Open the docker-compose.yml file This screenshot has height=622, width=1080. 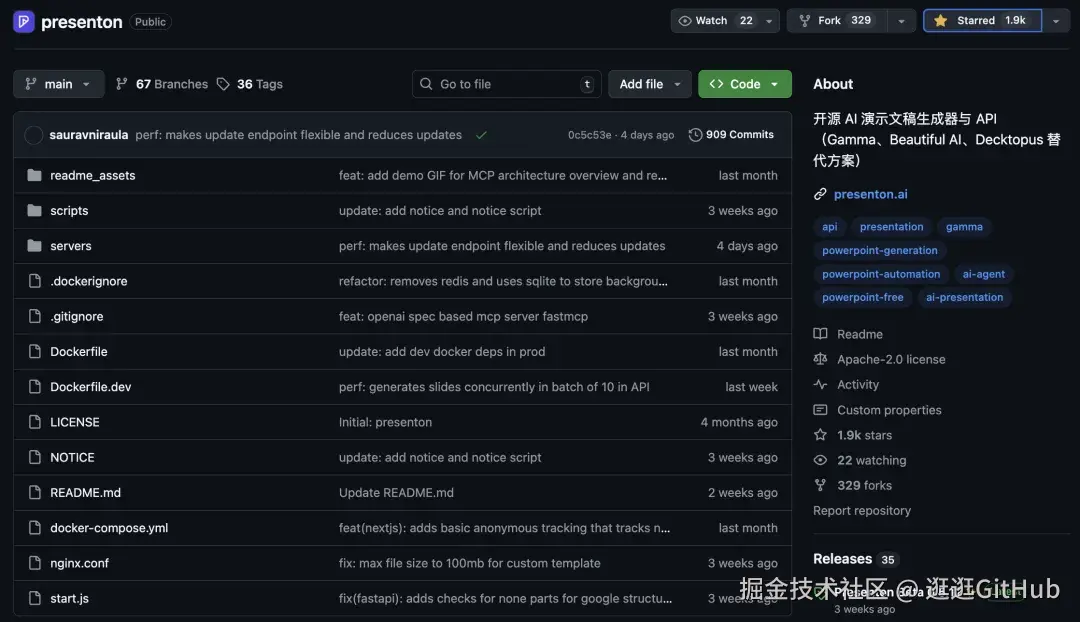pos(109,528)
